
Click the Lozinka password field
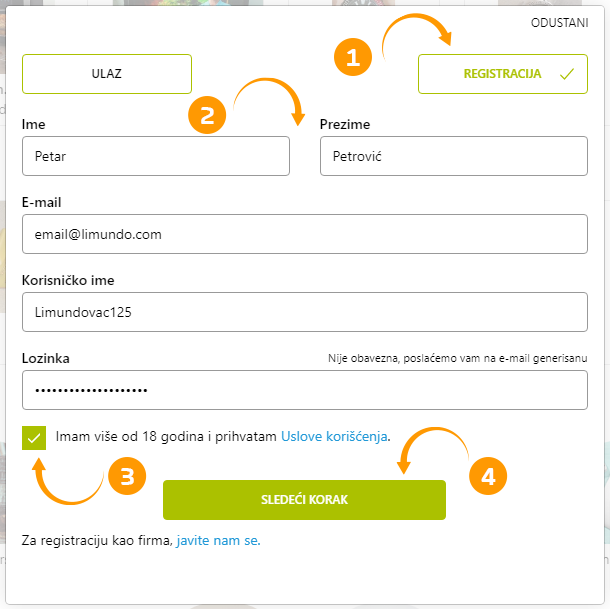(305, 390)
